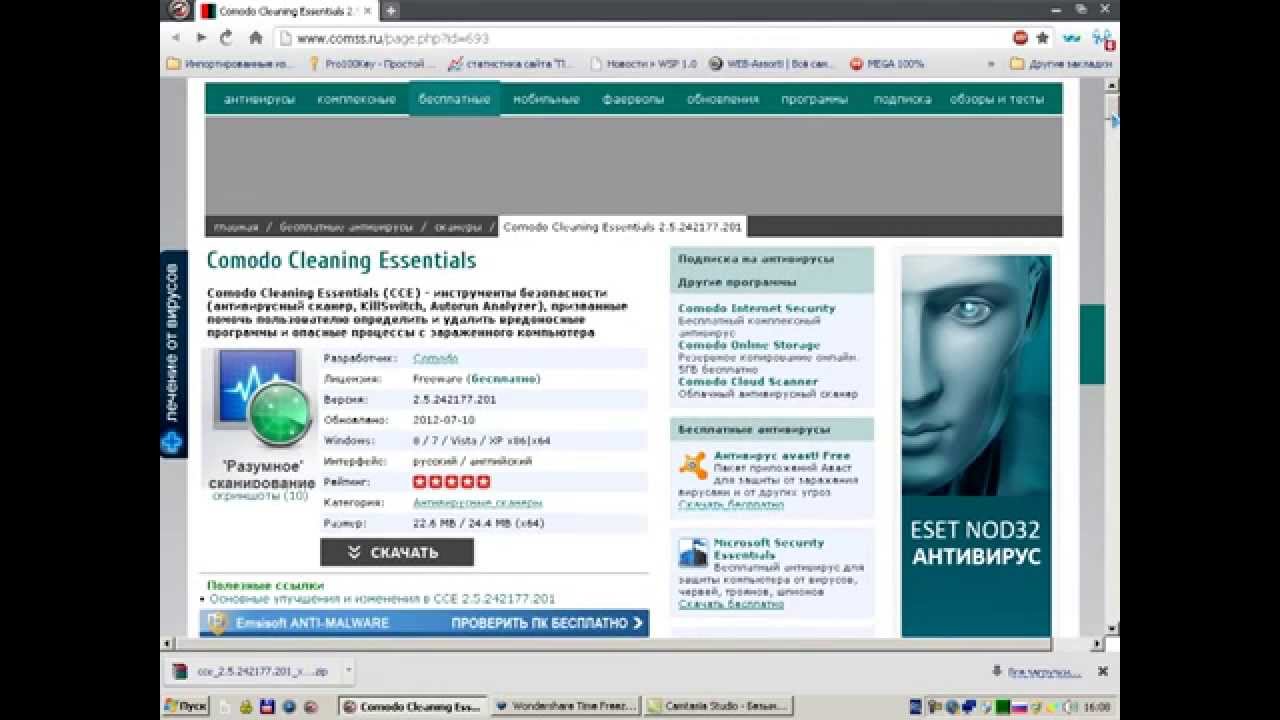Screen dimensions: 1280x720
Task: Open the обзоры и тесты menu item
Action: pyautogui.click(x=997, y=99)
